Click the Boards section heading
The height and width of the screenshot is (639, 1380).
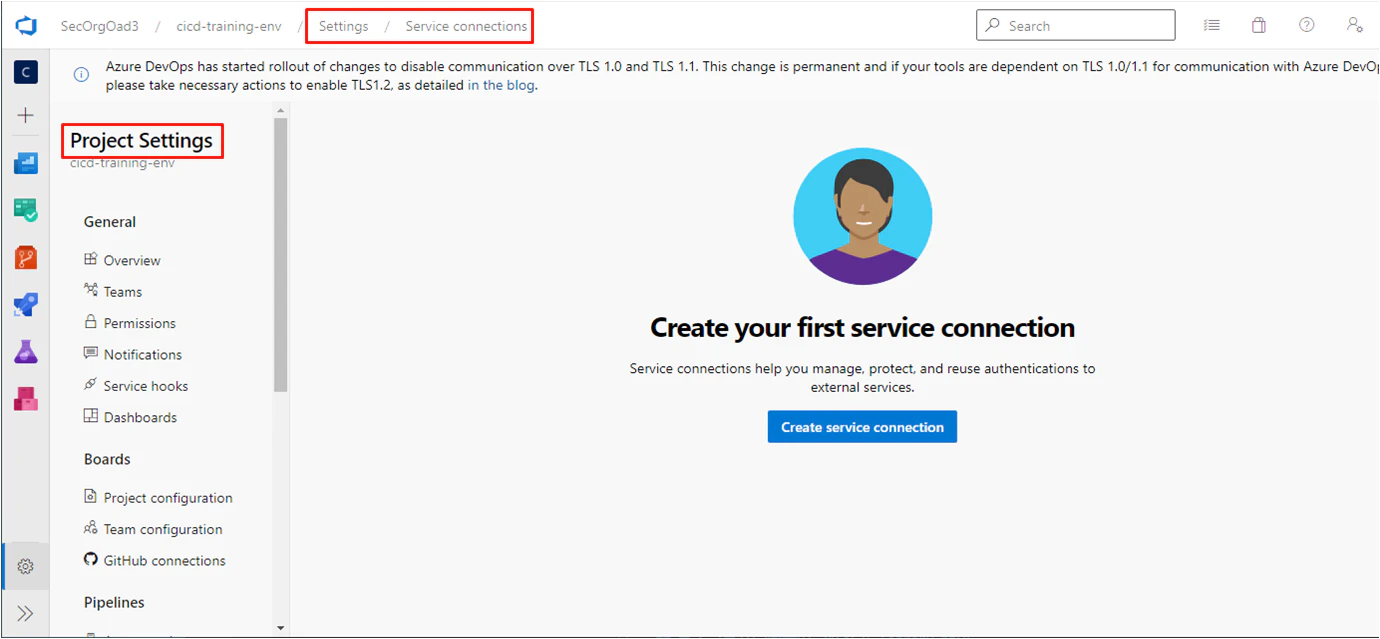click(107, 460)
